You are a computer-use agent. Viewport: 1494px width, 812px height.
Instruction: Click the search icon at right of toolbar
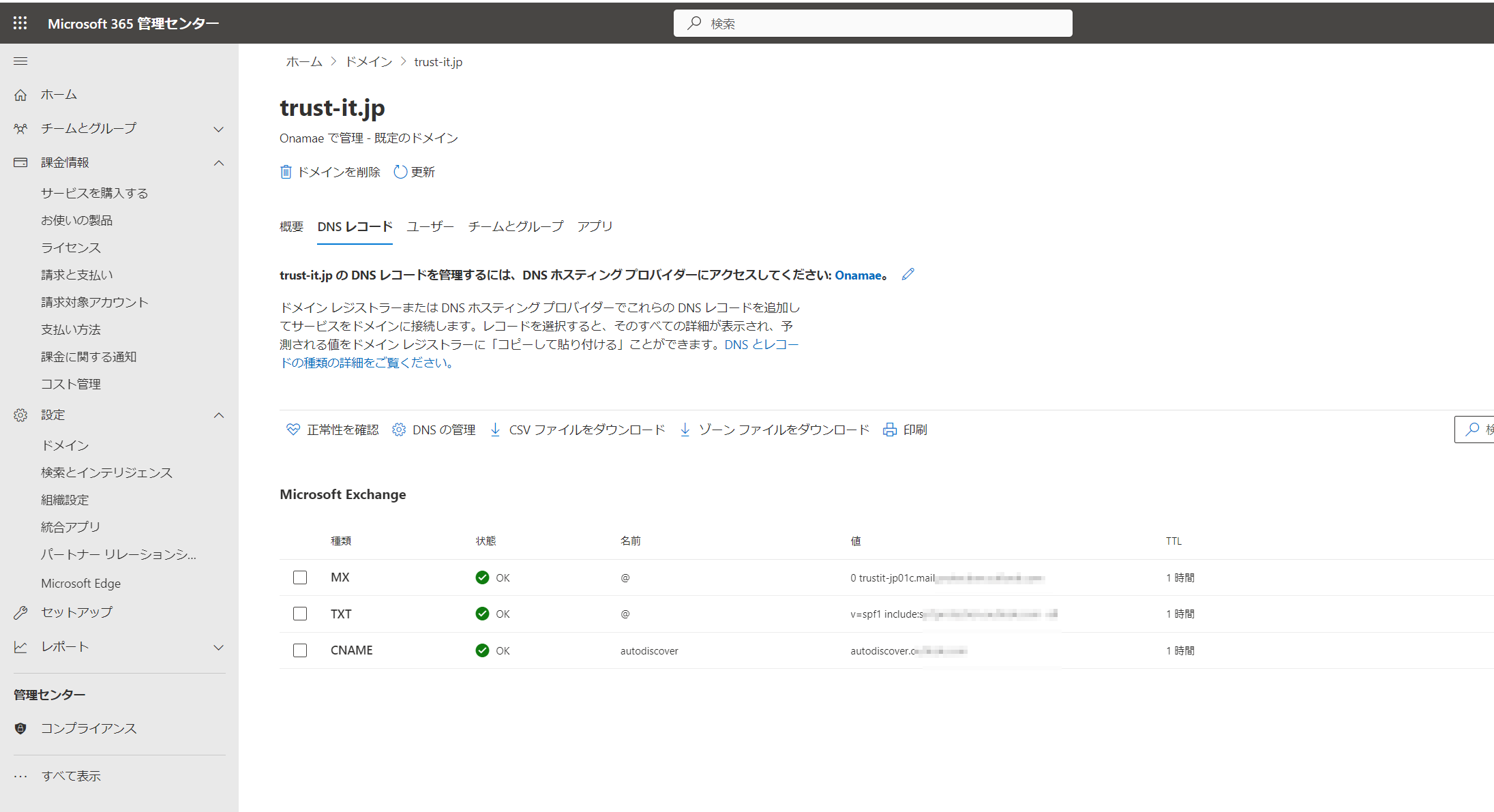(x=1473, y=430)
